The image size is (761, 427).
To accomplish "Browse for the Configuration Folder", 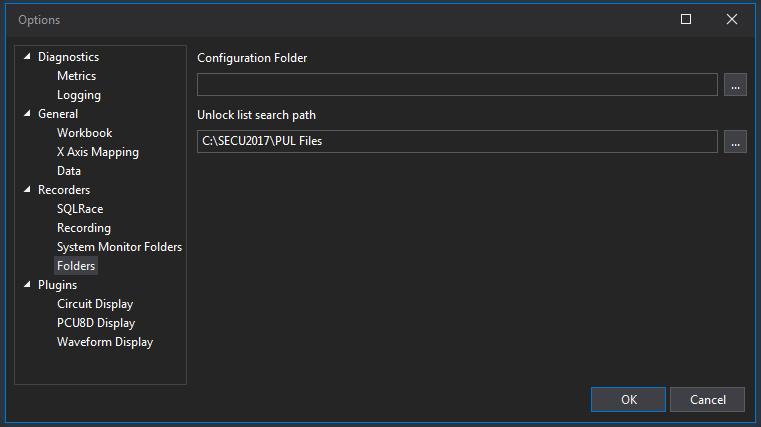I will (x=735, y=85).
